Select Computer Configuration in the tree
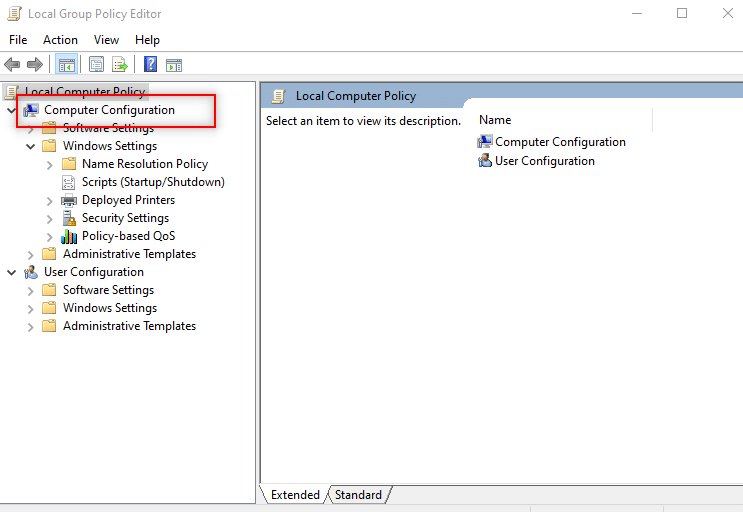The width and height of the screenshot is (743, 512). pos(109,110)
